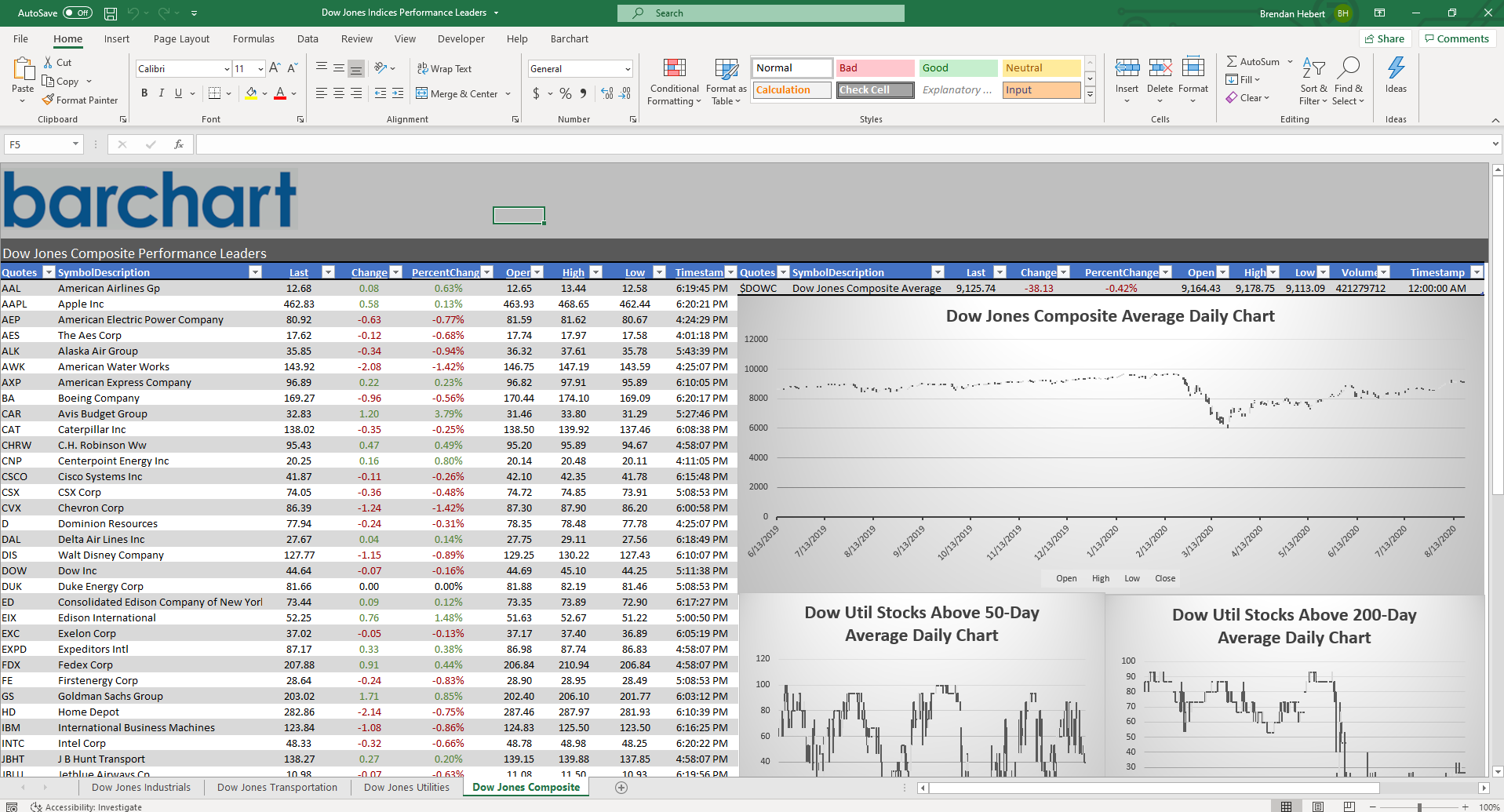Open Conditional Formatting menu
Image resolution: width=1504 pixels, height=812 pixels.
(675, 82)
